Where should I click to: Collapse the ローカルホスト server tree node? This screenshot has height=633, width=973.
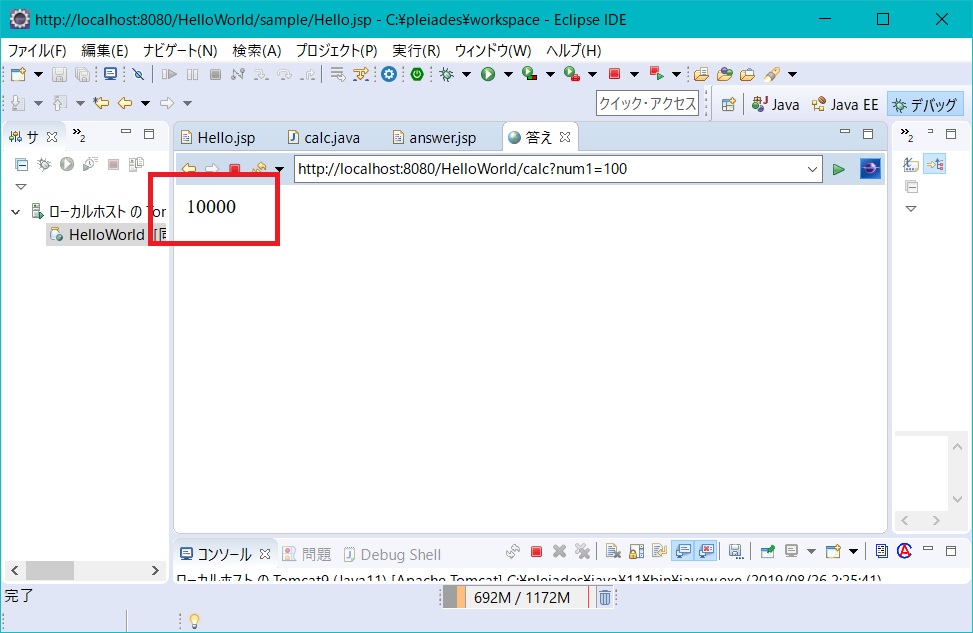16,212
